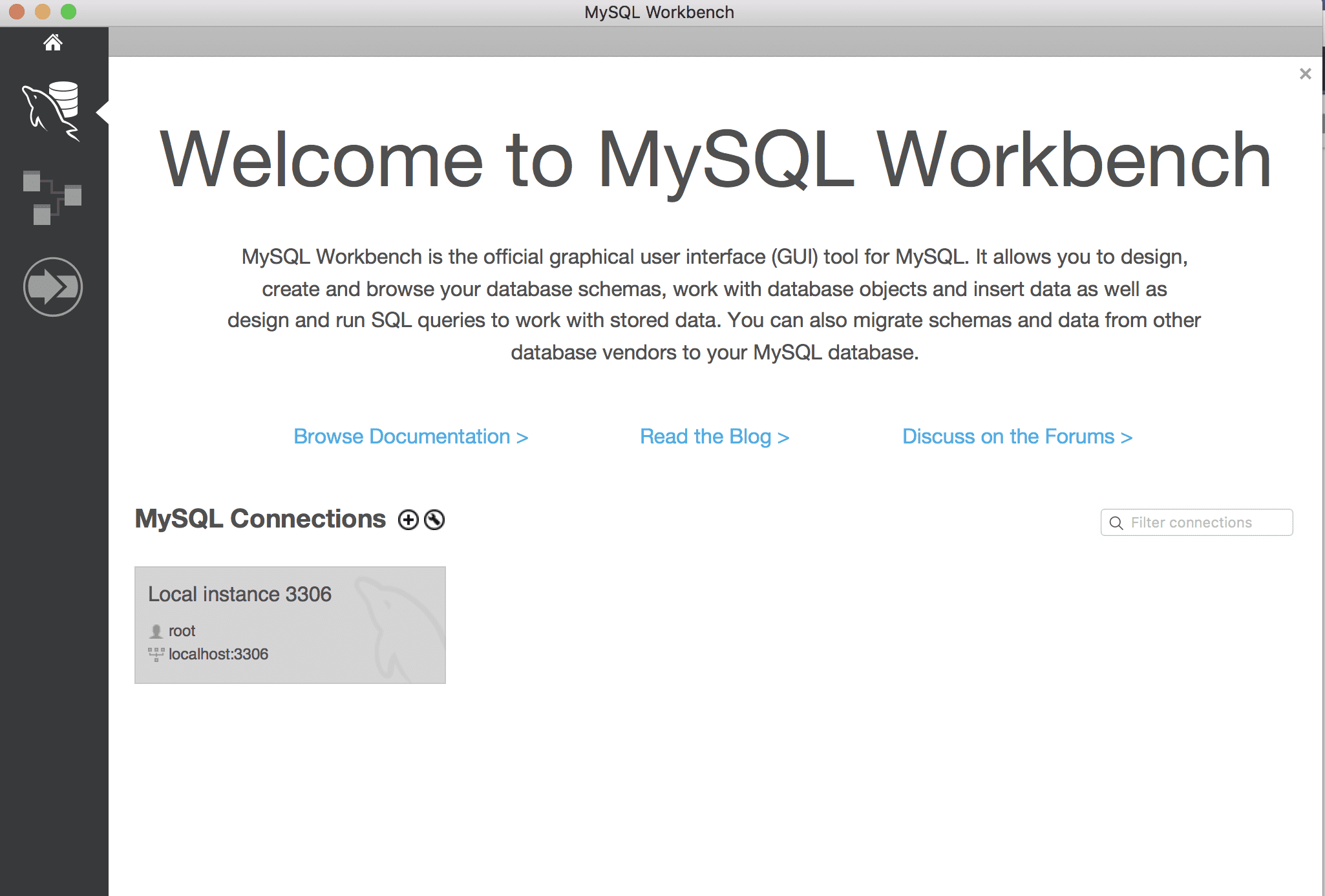Click the user icon beside root

[x=156, y=631]
